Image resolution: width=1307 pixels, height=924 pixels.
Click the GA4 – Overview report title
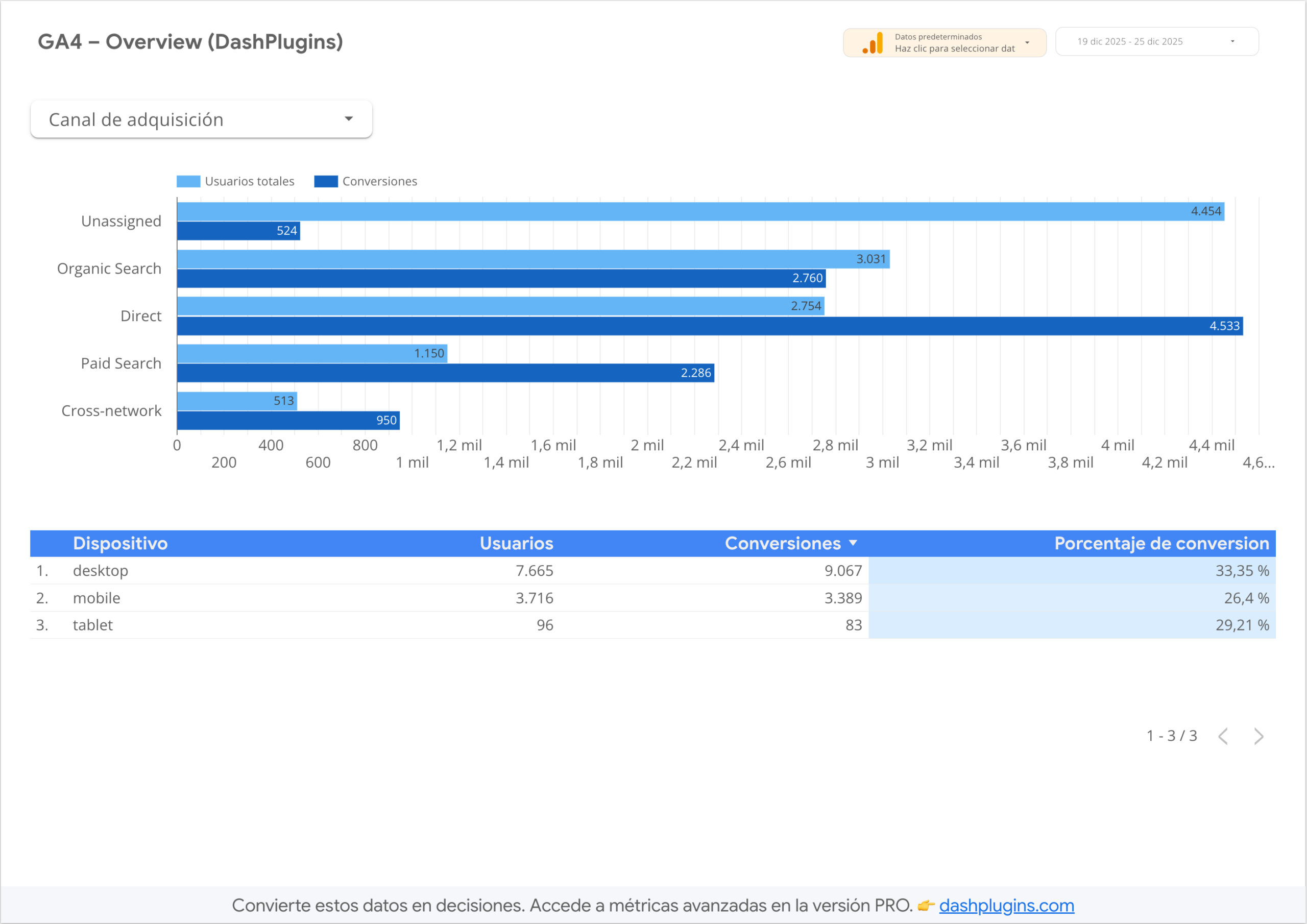click(x=190, y=41)
